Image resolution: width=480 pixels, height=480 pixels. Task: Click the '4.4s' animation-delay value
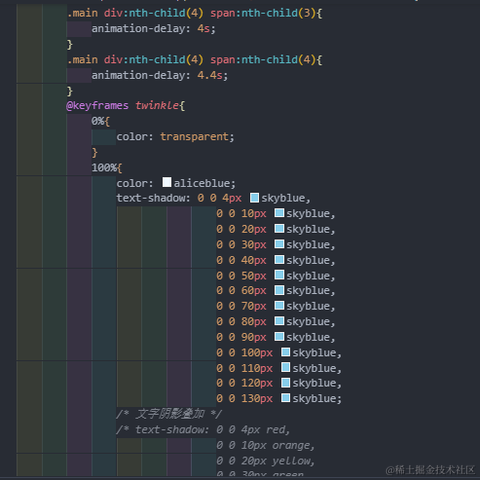[210, 75]
